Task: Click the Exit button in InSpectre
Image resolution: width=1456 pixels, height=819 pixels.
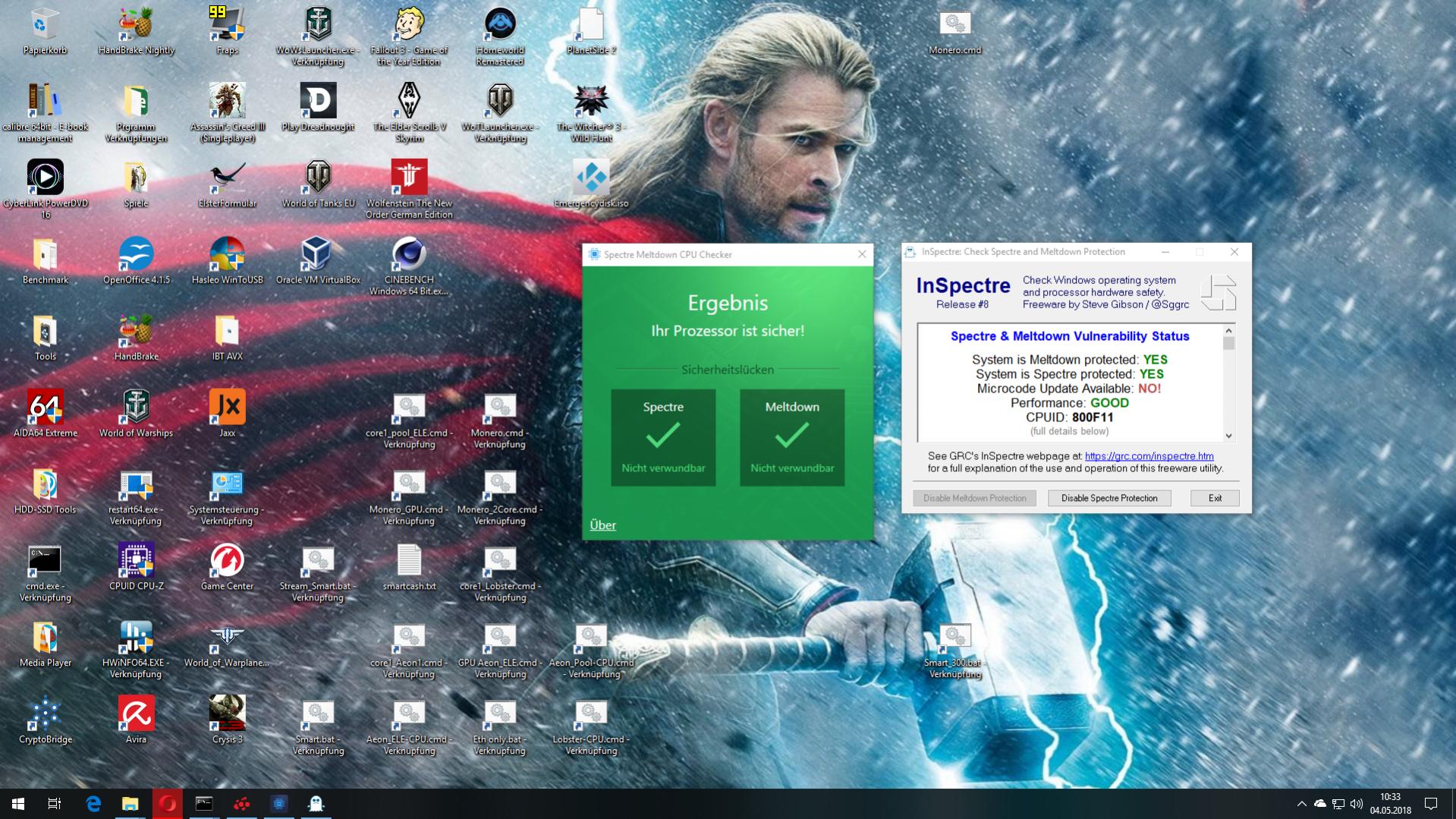Action: coord(1215,498)
